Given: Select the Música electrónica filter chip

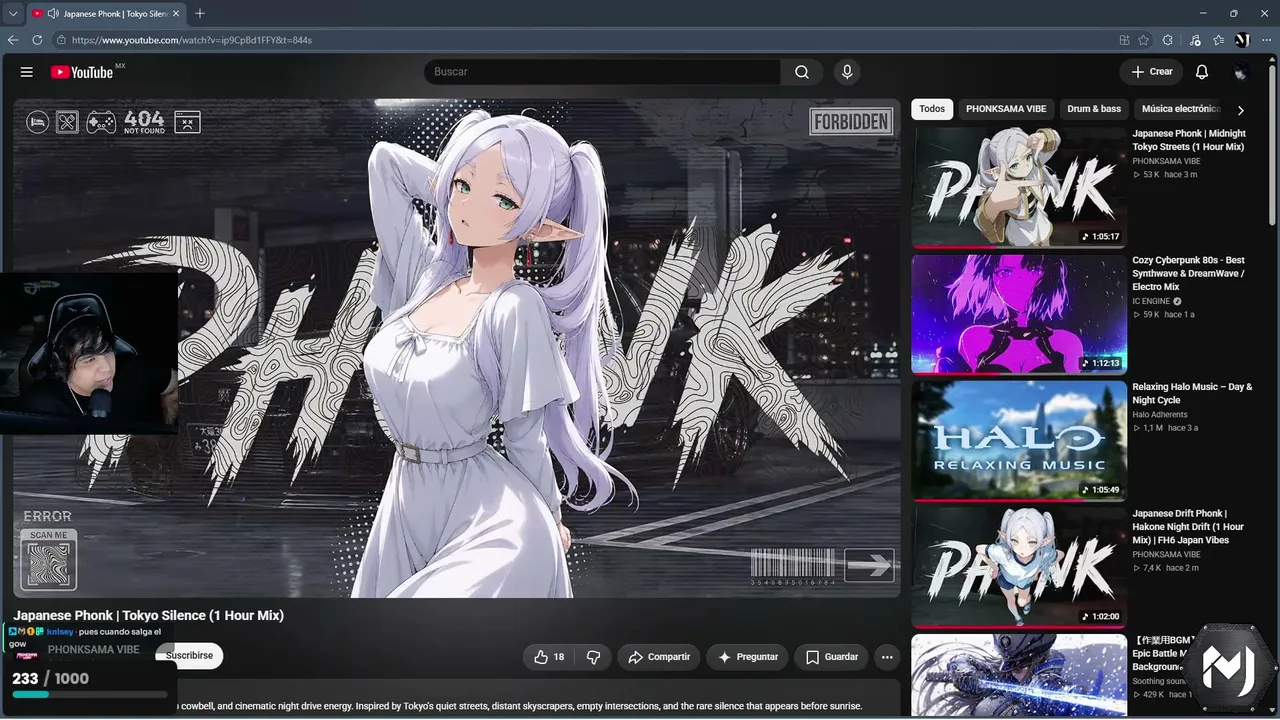Looking at the screenshot, I should point(1180,109).
